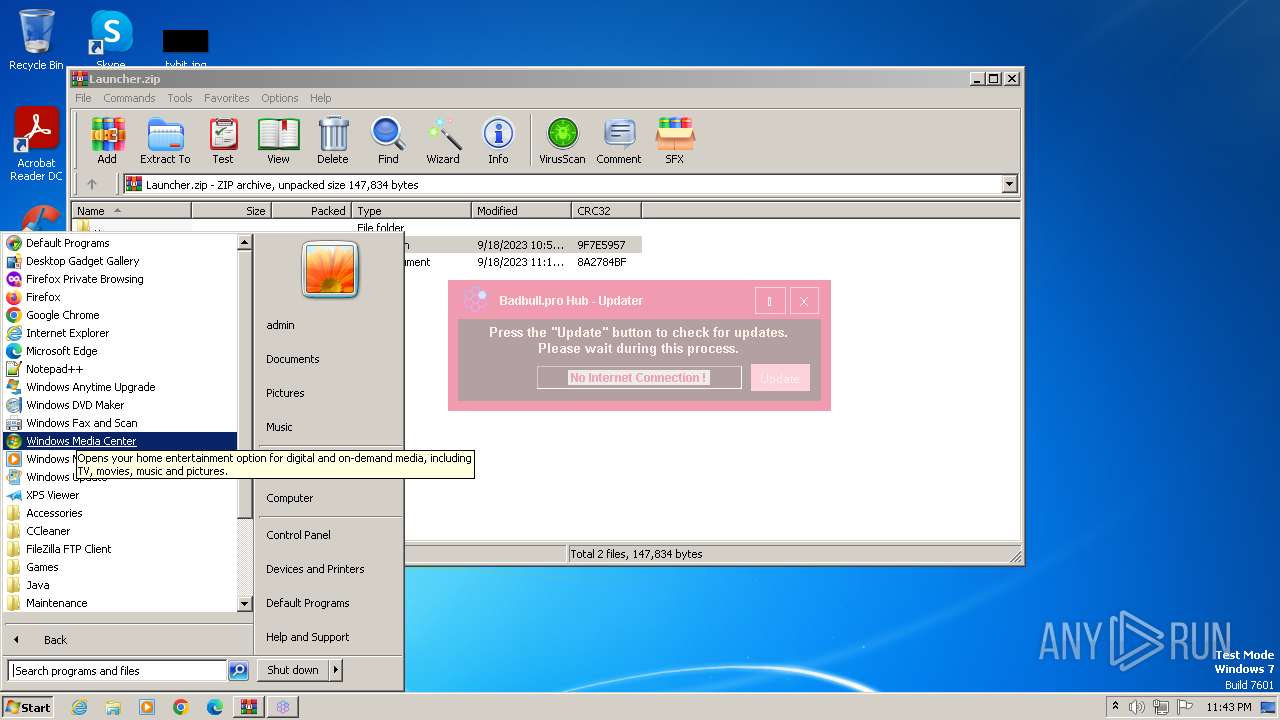Screen dimensions: 1280x720
Task: Run VirusScan from the toolbar
Action: tap(562, 141)
